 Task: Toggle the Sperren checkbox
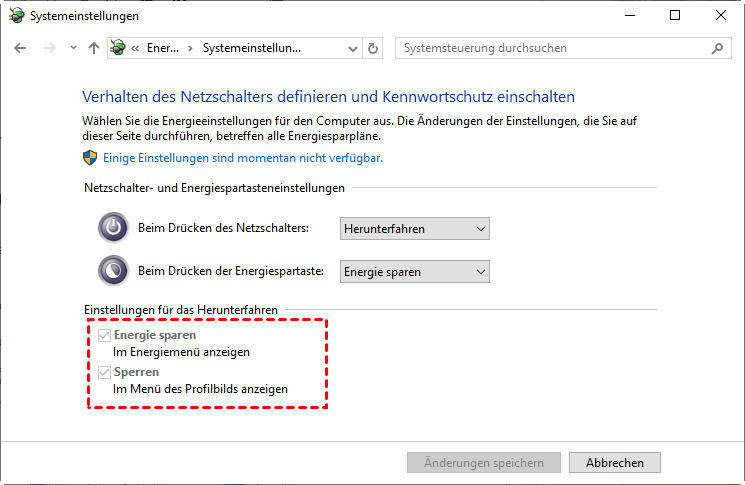click(105, 372)
